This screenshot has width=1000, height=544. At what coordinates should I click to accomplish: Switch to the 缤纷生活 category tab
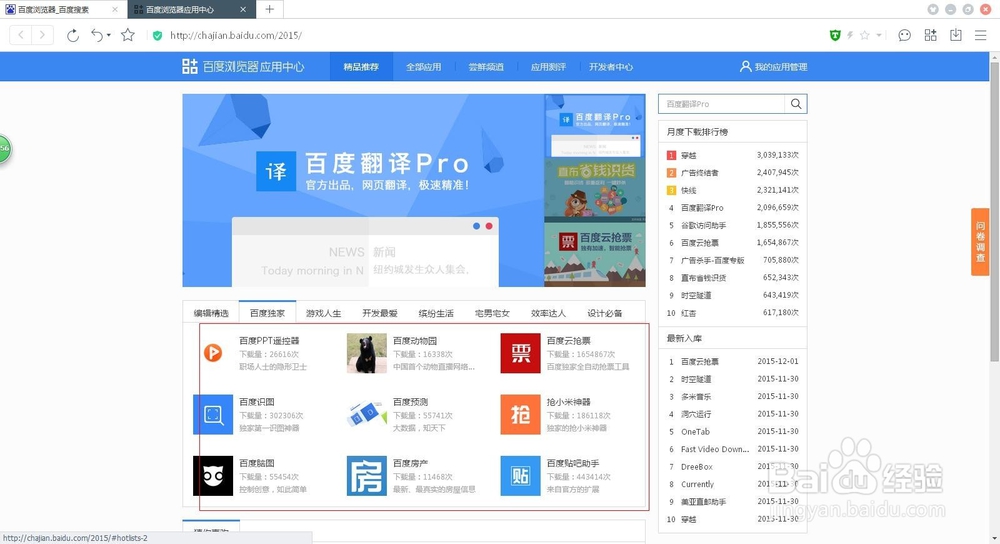pyautogui.click(x=436, y=313)
